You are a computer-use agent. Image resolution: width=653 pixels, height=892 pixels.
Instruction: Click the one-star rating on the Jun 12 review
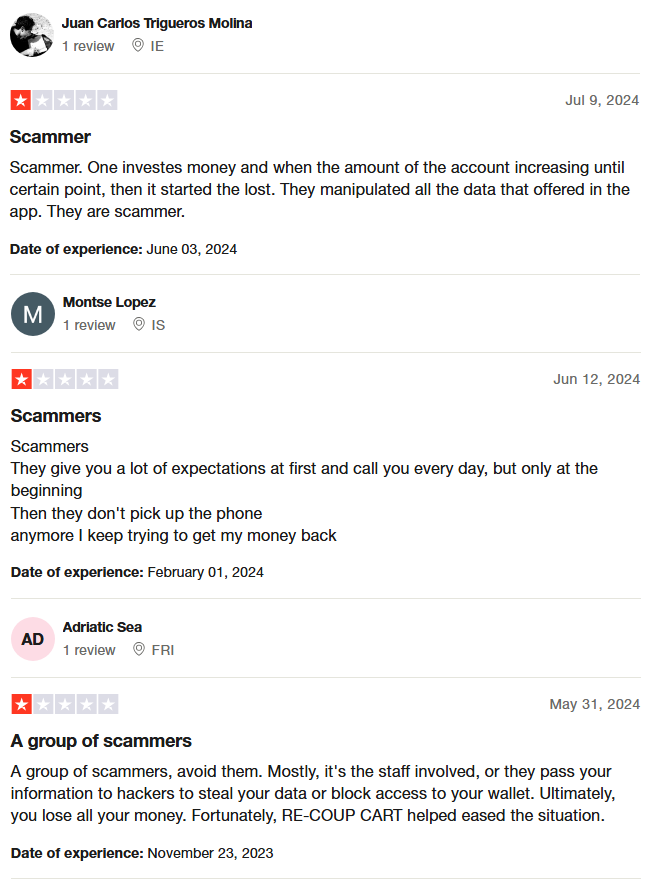[x=65, y=379]
